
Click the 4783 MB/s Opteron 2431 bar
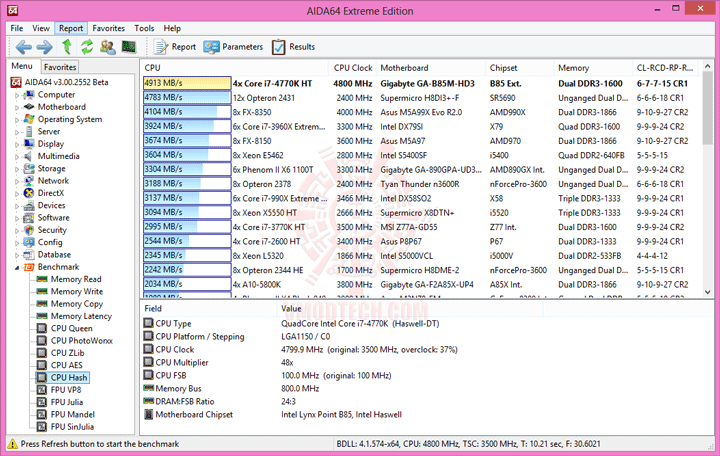point(187,98)
